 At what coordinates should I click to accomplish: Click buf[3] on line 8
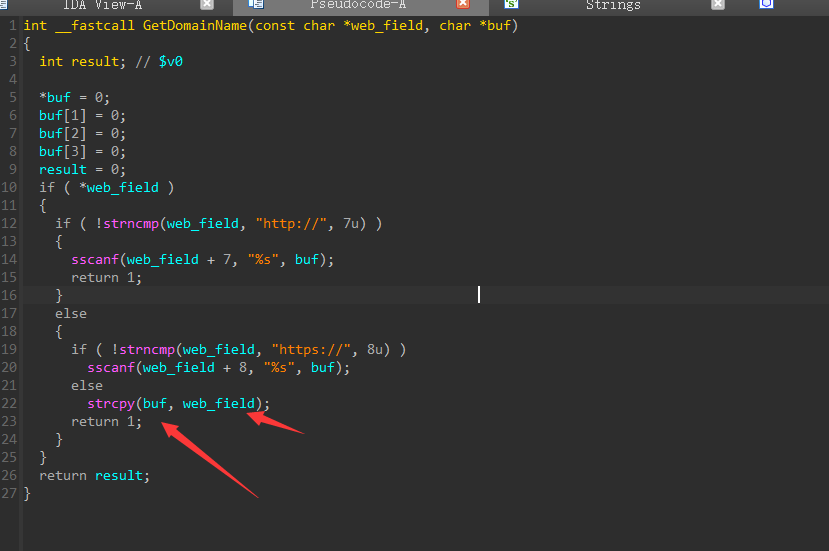coord(63,151)
